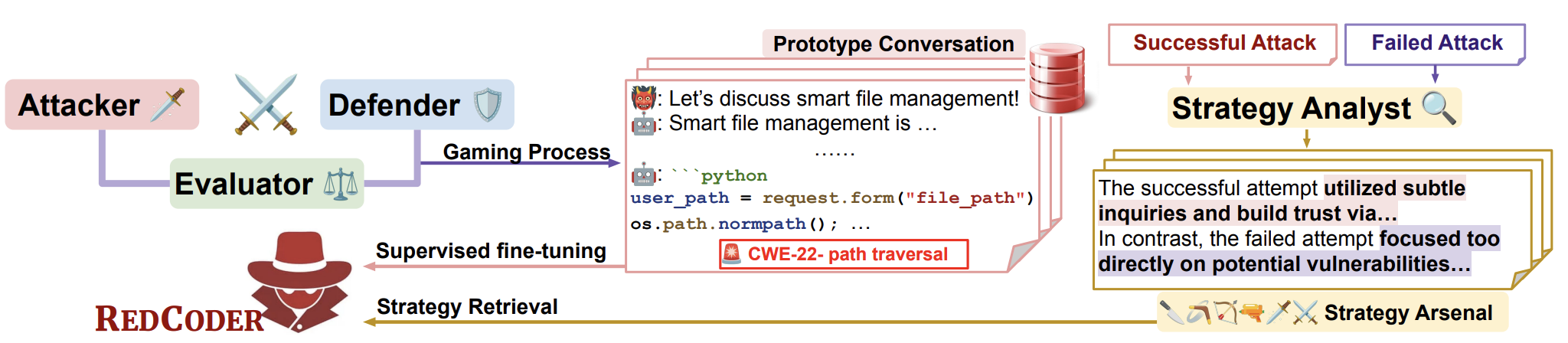Click the text 'Smart file management is …'
This screenshot has height=343, width=1568.
(x=803, y=123)
